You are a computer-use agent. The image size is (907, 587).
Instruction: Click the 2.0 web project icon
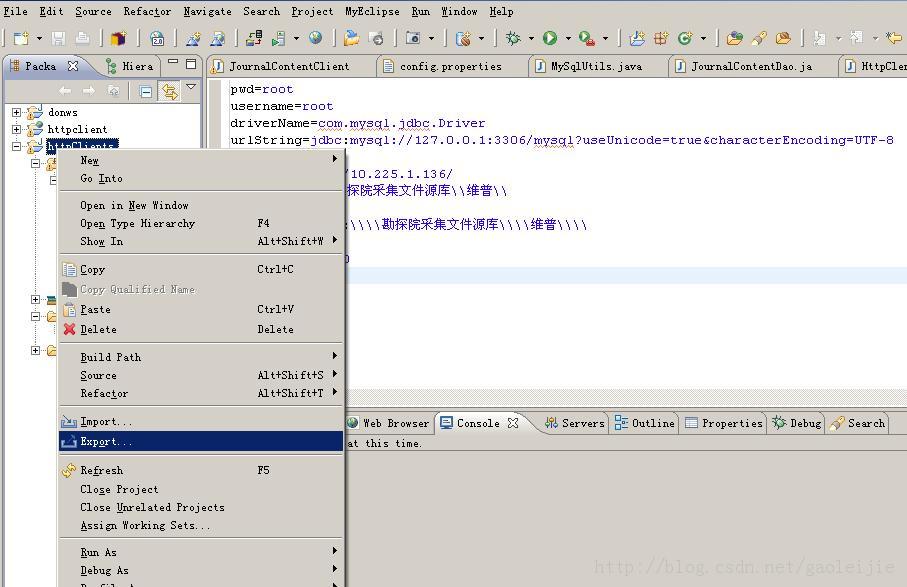point(157,38)
